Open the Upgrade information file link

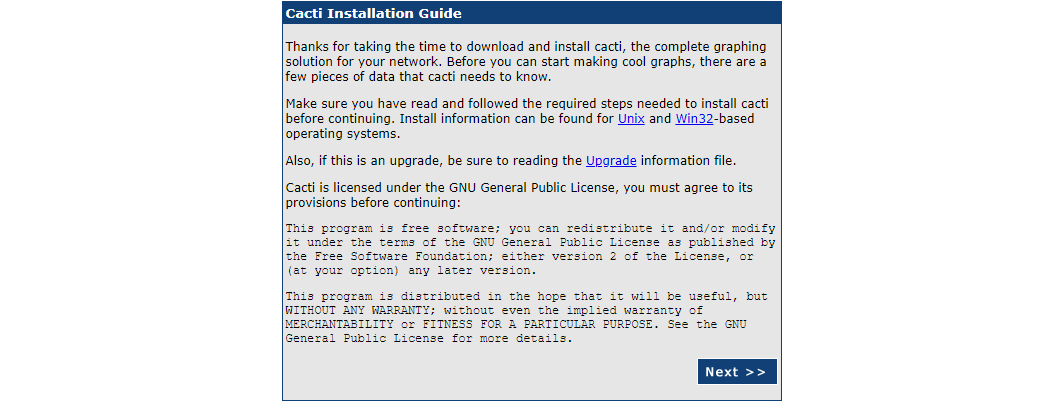click(611, 161)
